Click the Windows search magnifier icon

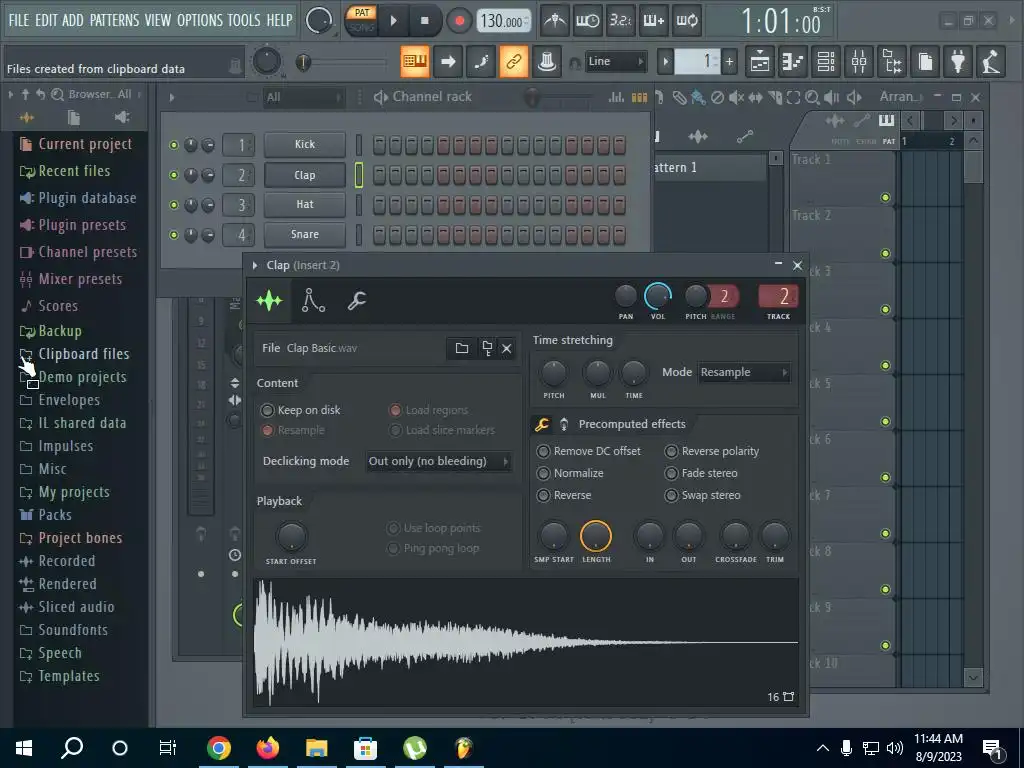tap(72, 748)
